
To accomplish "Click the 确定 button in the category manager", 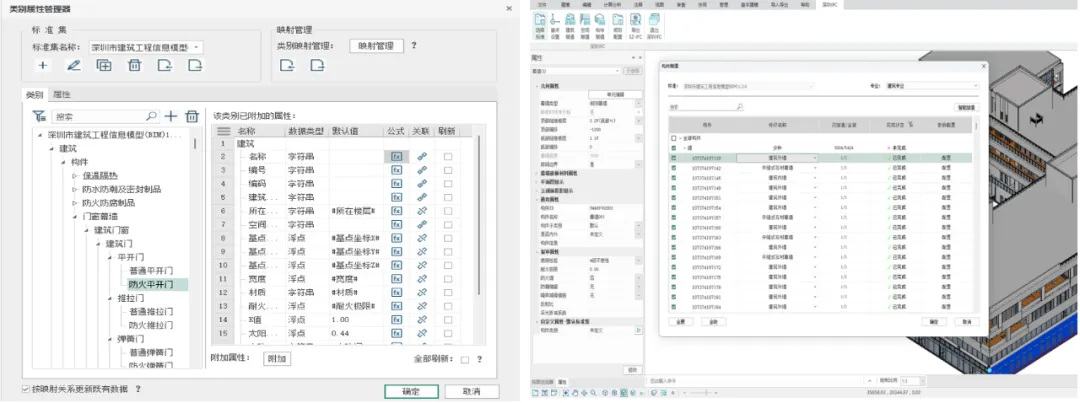I will coord(410,391).
